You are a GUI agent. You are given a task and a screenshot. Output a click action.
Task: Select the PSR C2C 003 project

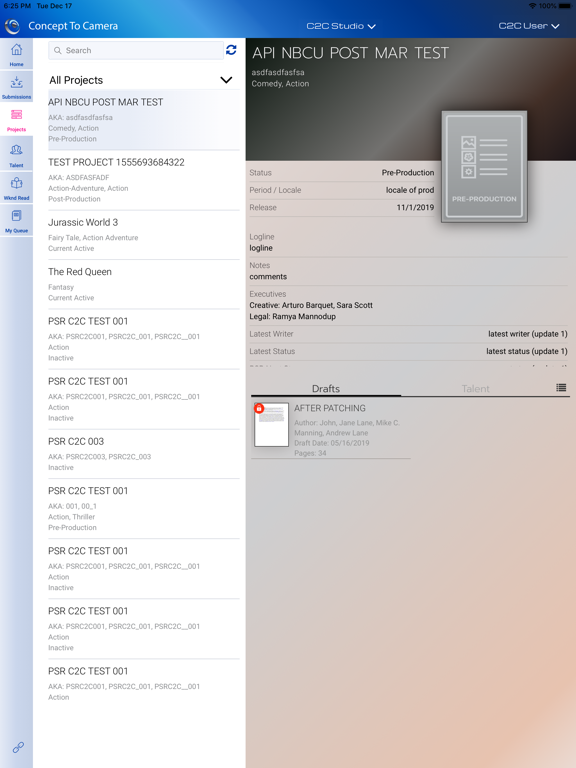click(144, 454)
